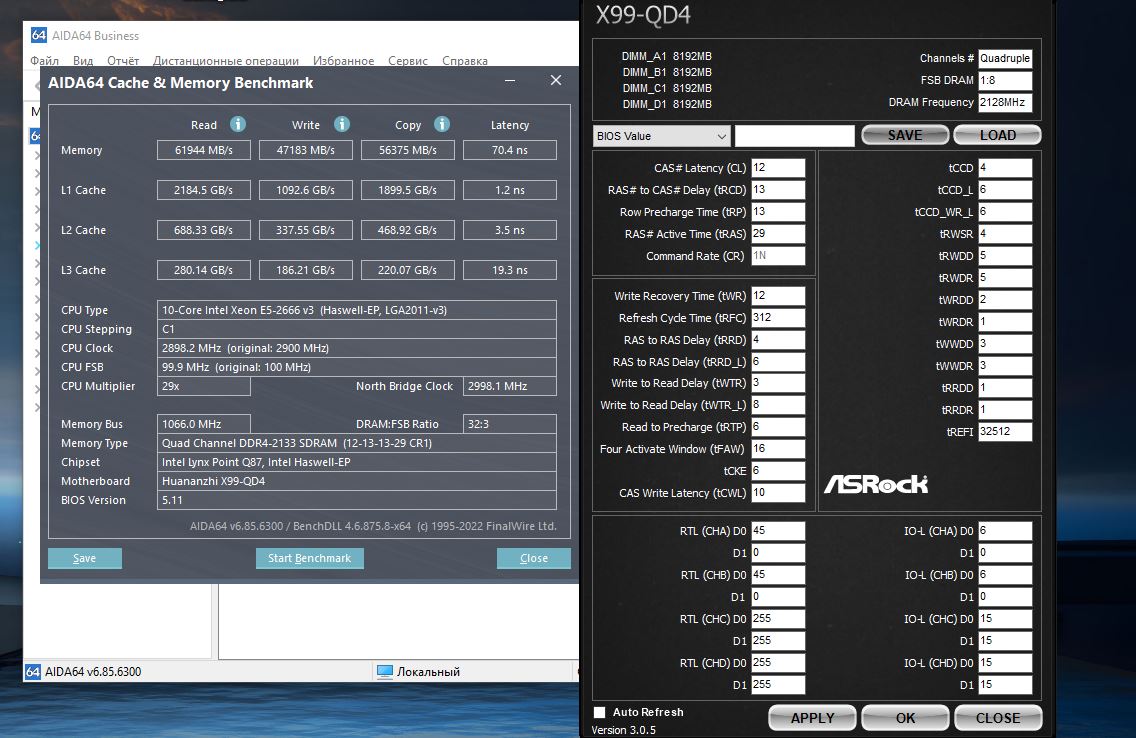The height and width of the screenshot is (738, 1136).
Task: Click the FSB DRAM field showing 1:8
Action: pyautogui.click(x=1005, y=80)
